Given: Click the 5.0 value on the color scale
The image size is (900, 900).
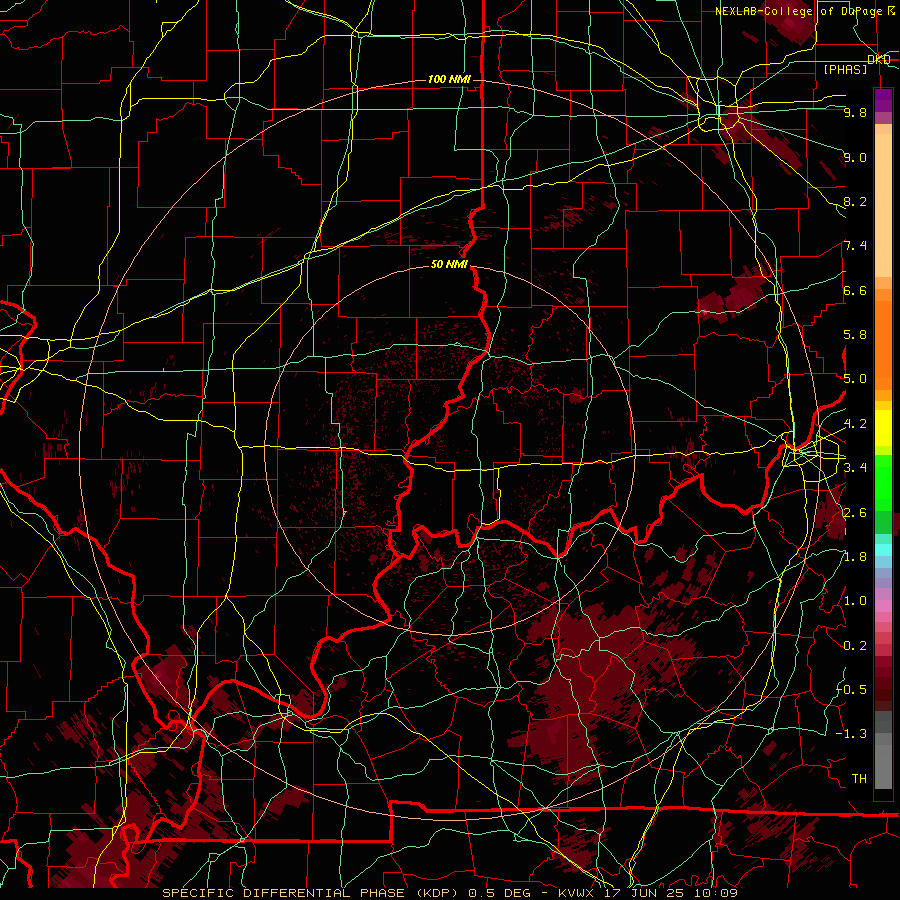Looking at the screenshot, I should click(x=855, y=379).
